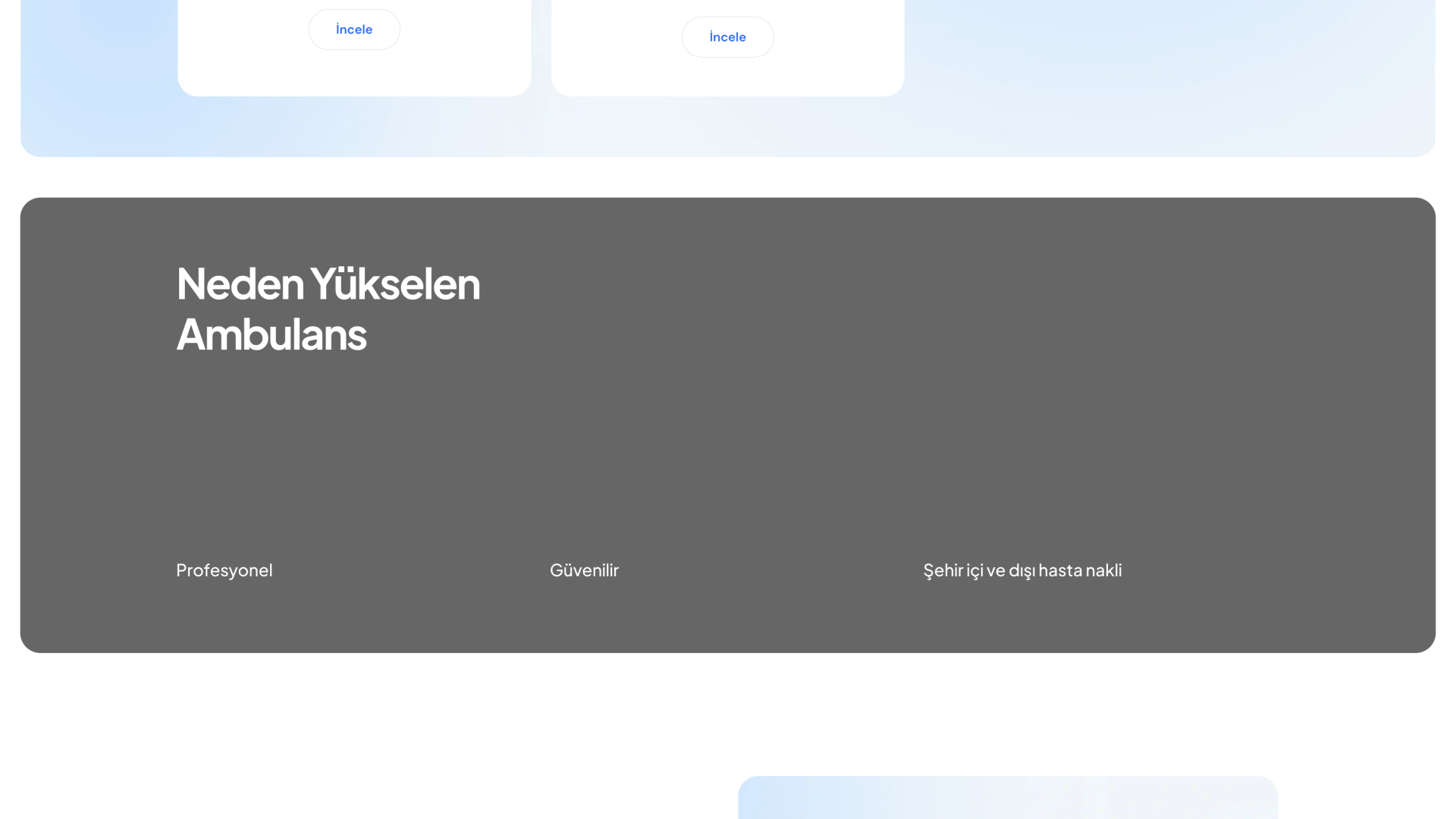Click the word Neden in heading

(240, 284)
